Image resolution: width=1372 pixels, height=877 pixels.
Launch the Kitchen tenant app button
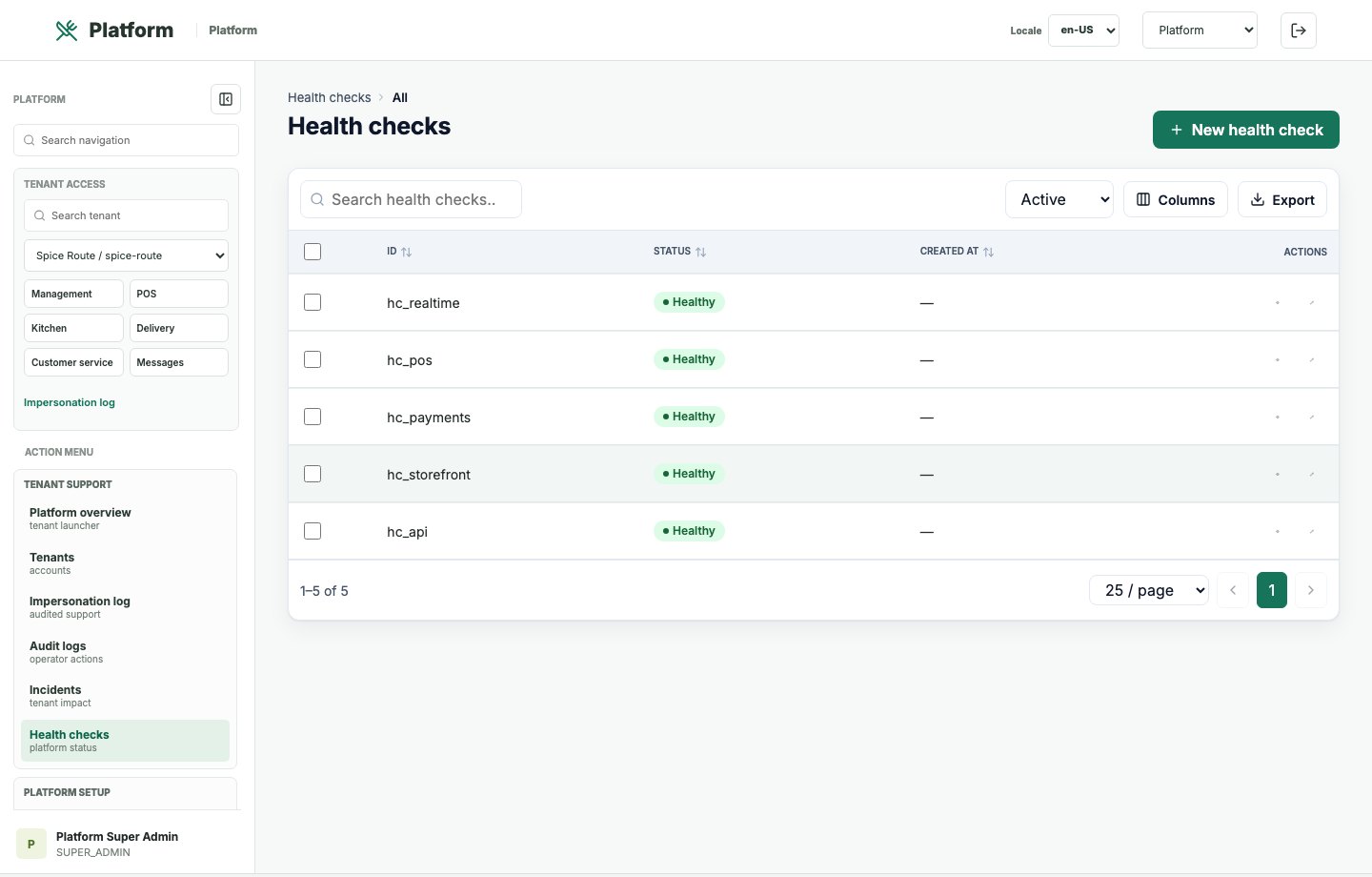(x=73, y=328)
